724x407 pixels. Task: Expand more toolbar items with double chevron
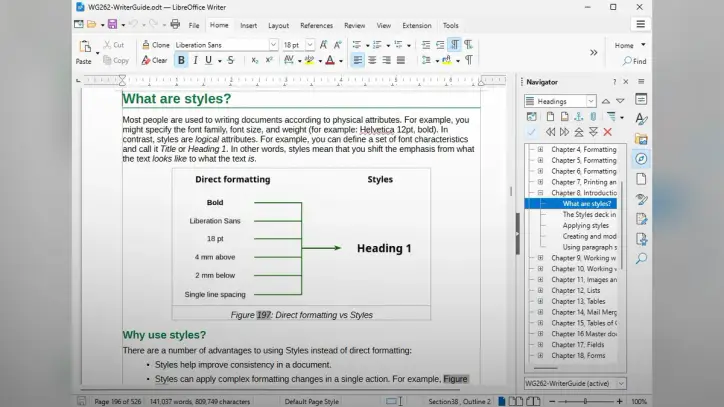pyautogui.click(x=594, y=53)
